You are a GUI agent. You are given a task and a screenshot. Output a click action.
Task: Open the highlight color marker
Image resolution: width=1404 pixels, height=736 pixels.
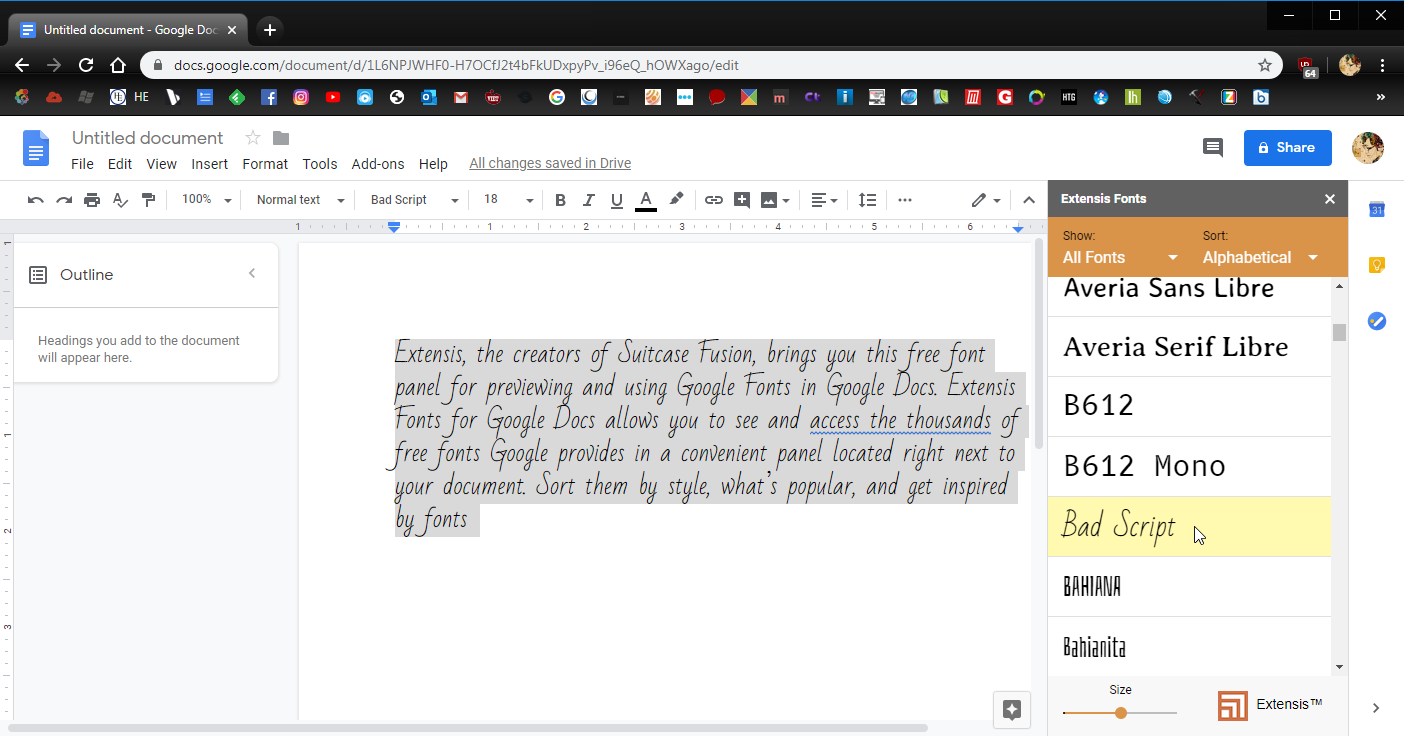pyautogui.click(x=676, y=200)
